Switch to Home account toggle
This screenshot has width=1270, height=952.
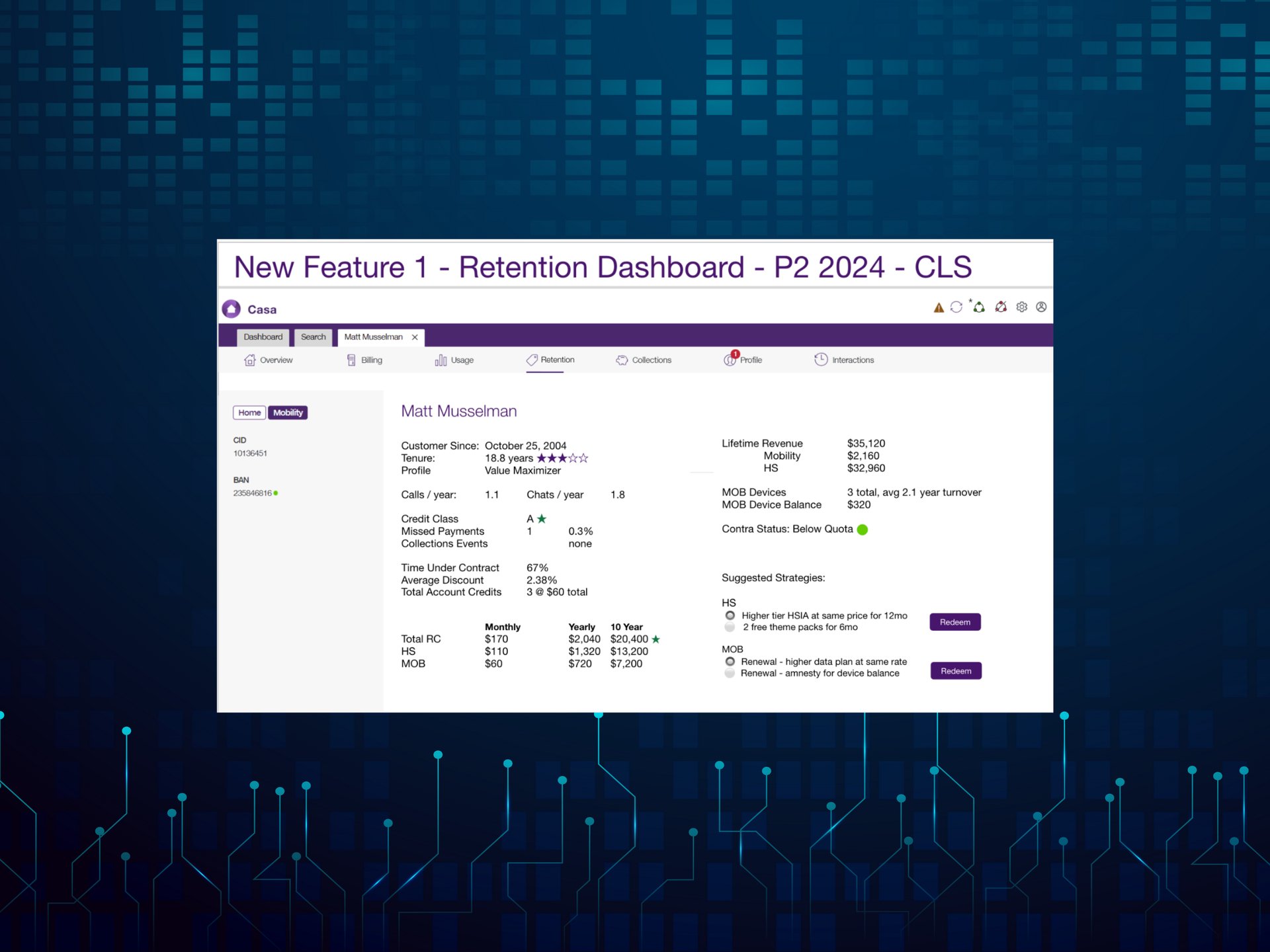click(x=249, y=413)
